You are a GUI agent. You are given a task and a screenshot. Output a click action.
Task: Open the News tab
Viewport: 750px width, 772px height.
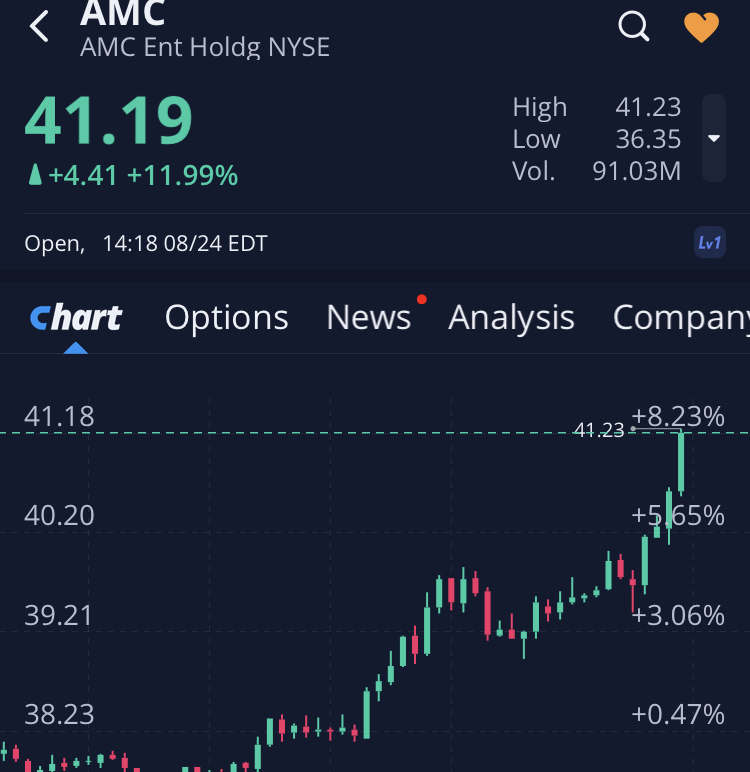click(368, 318)
